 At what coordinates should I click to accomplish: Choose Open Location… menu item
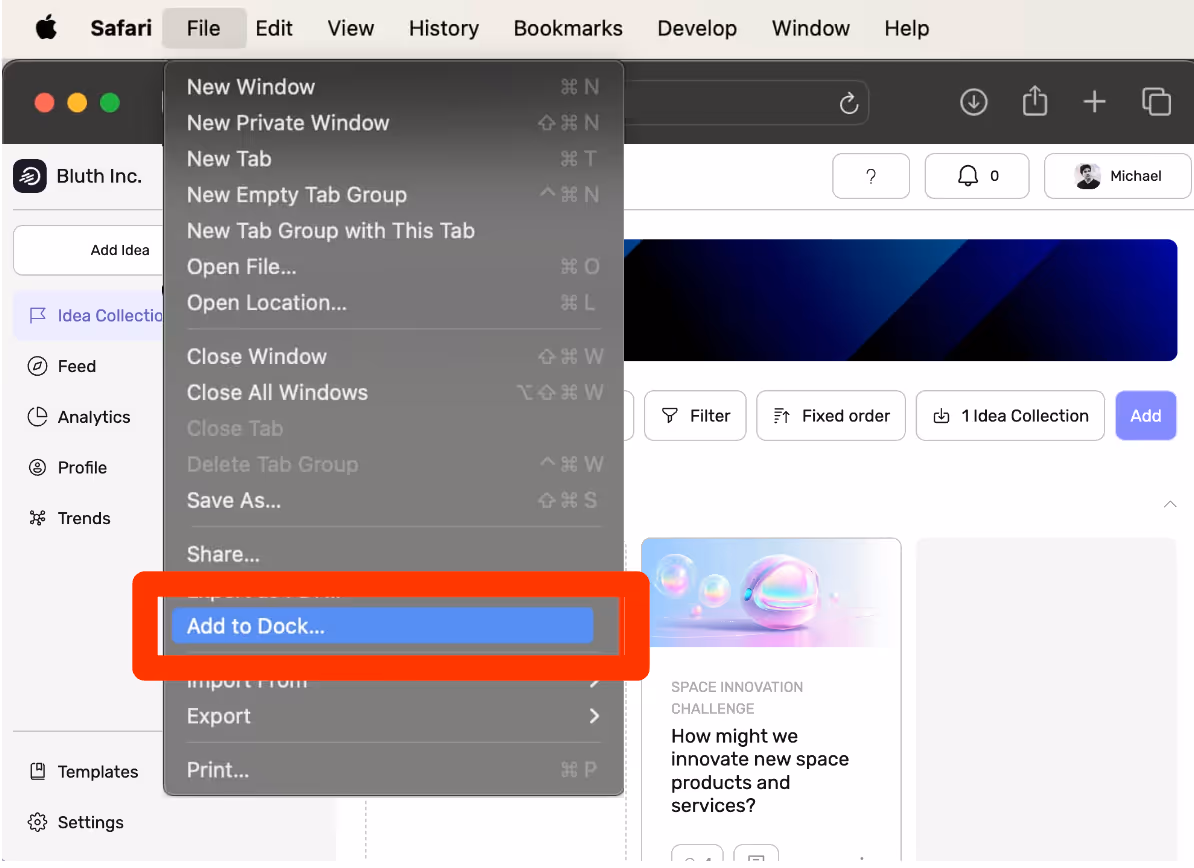[x=393, y=302]
